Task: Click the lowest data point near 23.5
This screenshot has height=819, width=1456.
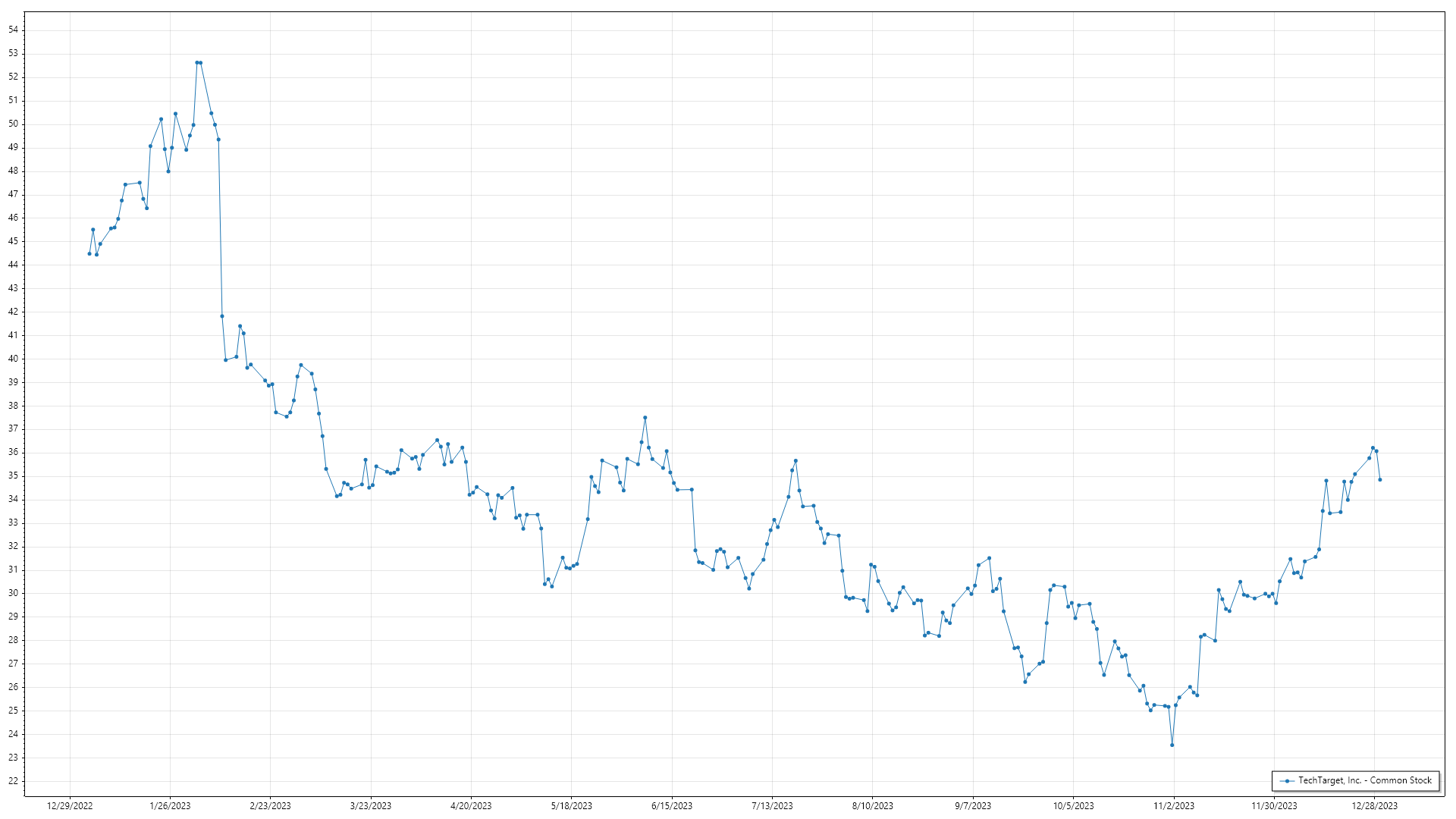Action: 1172,745
